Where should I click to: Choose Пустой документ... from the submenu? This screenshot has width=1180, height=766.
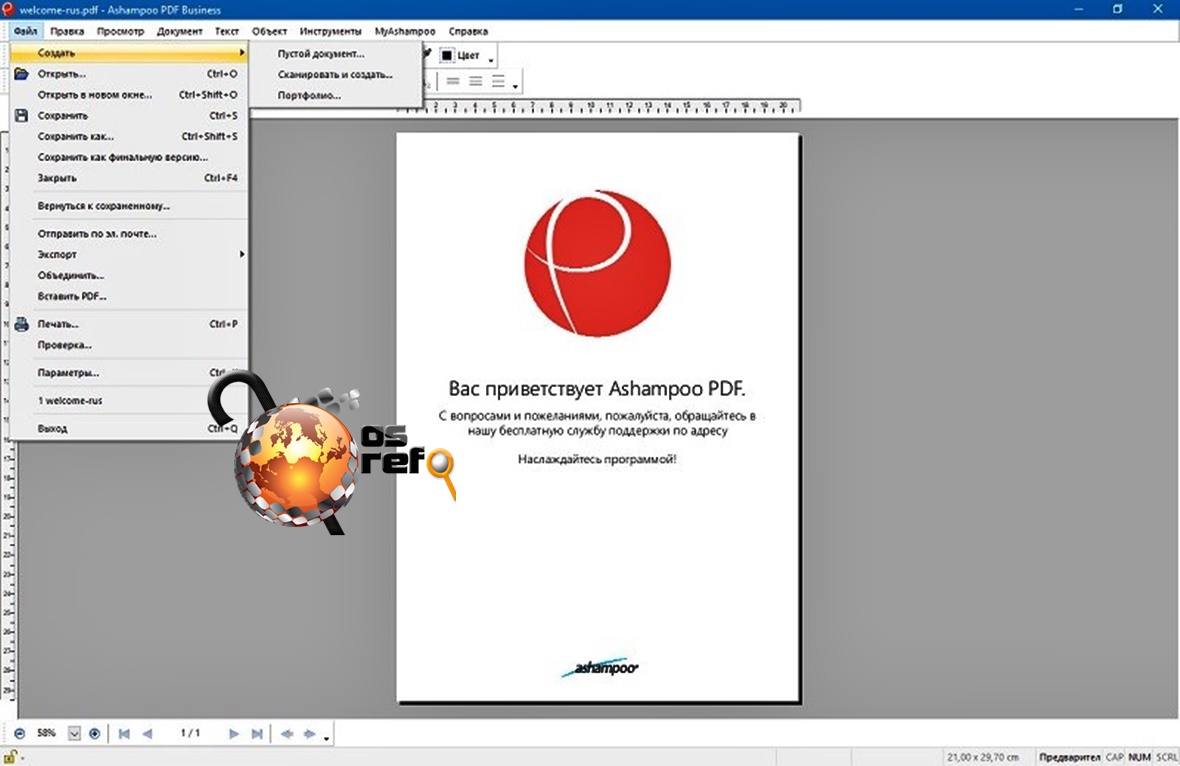tap(336, 53)
